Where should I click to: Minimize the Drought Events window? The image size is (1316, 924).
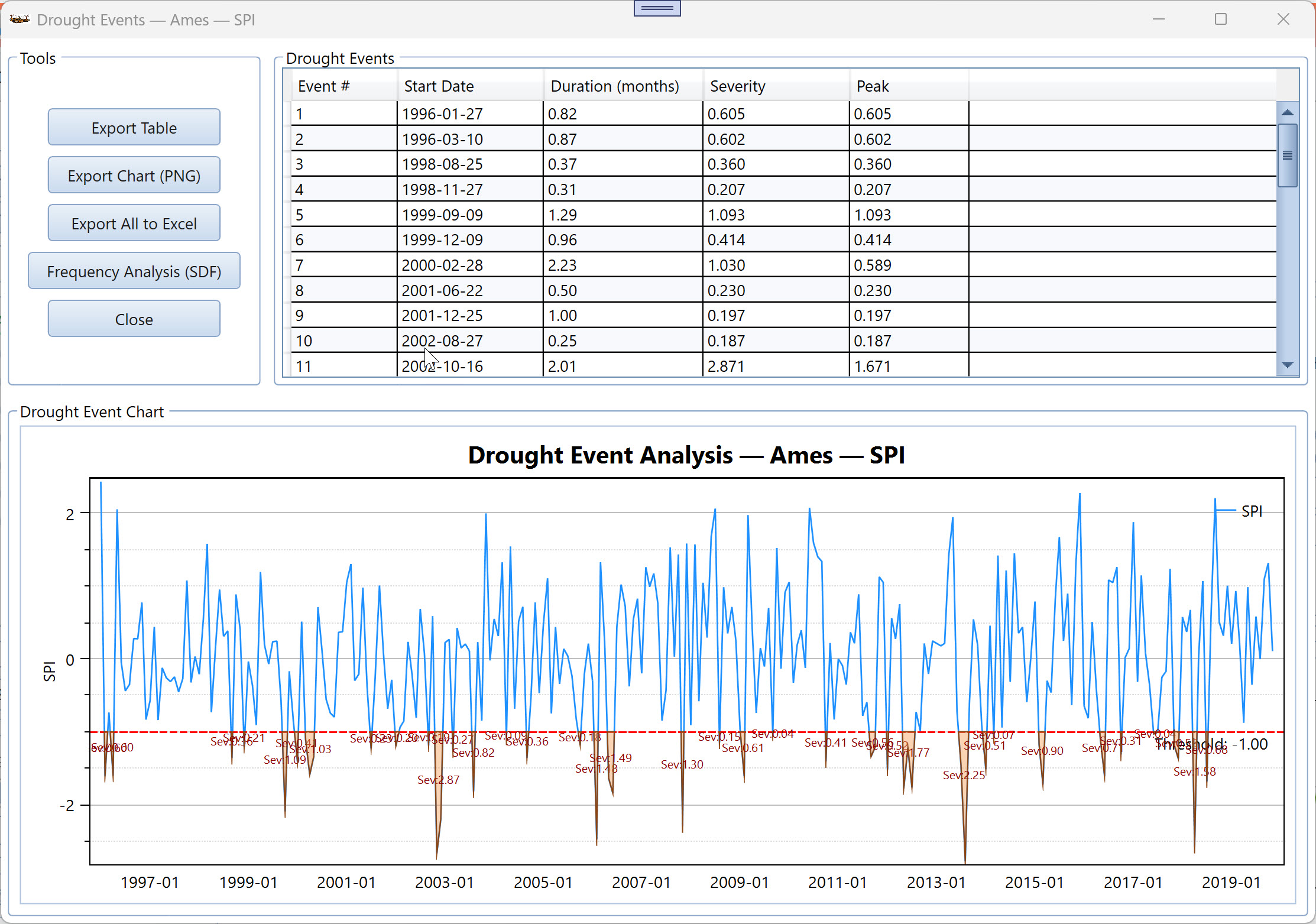[x=1159, y=20]
